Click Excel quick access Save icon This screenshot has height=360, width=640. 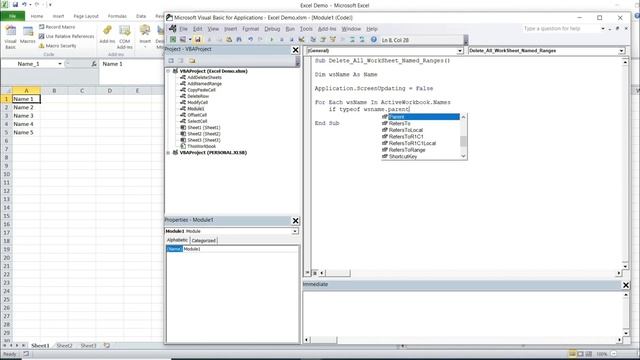(x=15, y=4)
